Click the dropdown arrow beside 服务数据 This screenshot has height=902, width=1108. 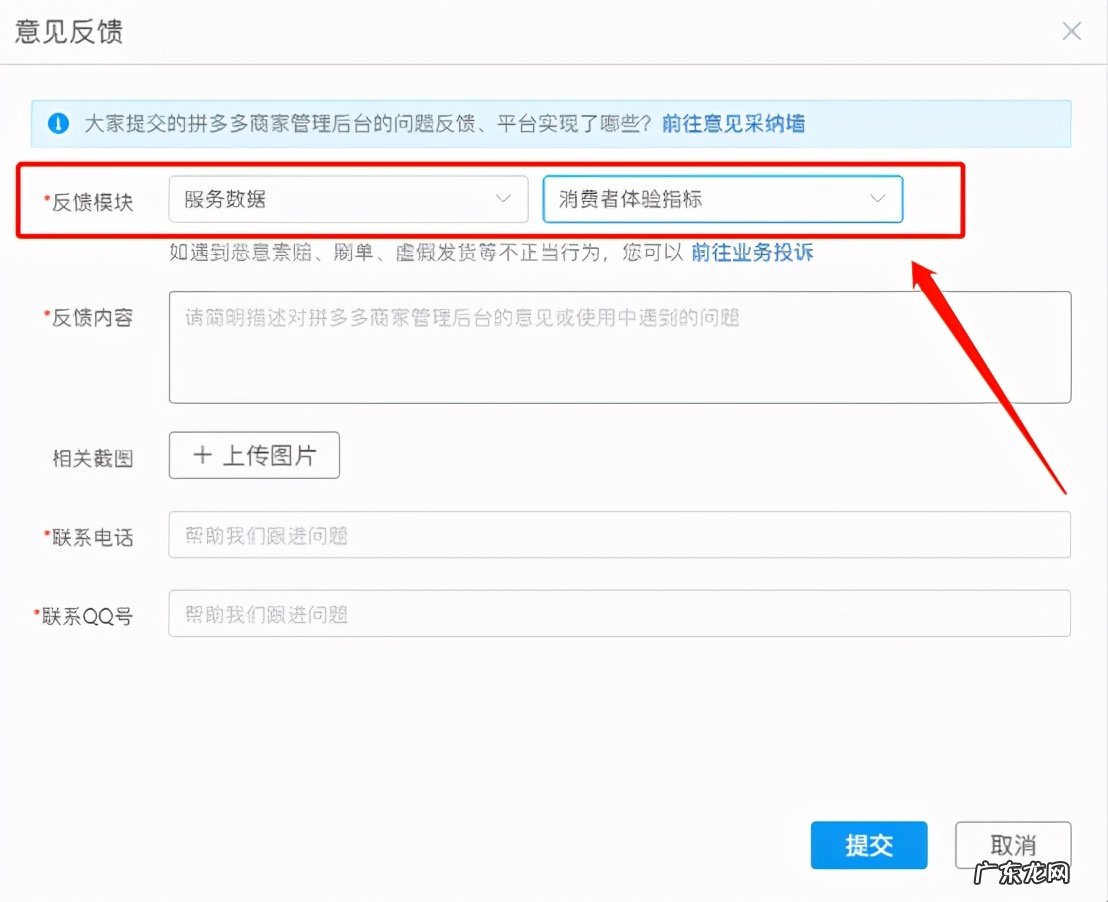(504, 199)
